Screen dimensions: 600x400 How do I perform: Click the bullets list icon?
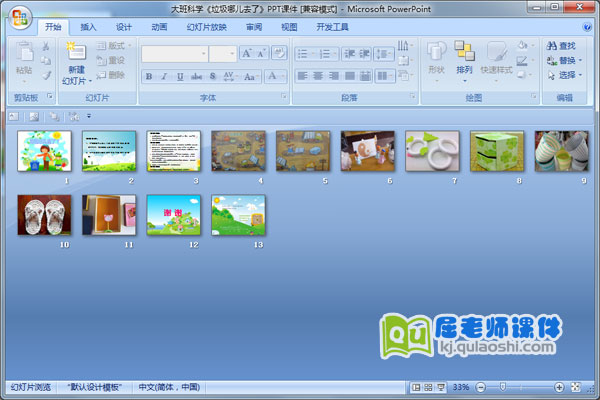click(x=305, y=54)
